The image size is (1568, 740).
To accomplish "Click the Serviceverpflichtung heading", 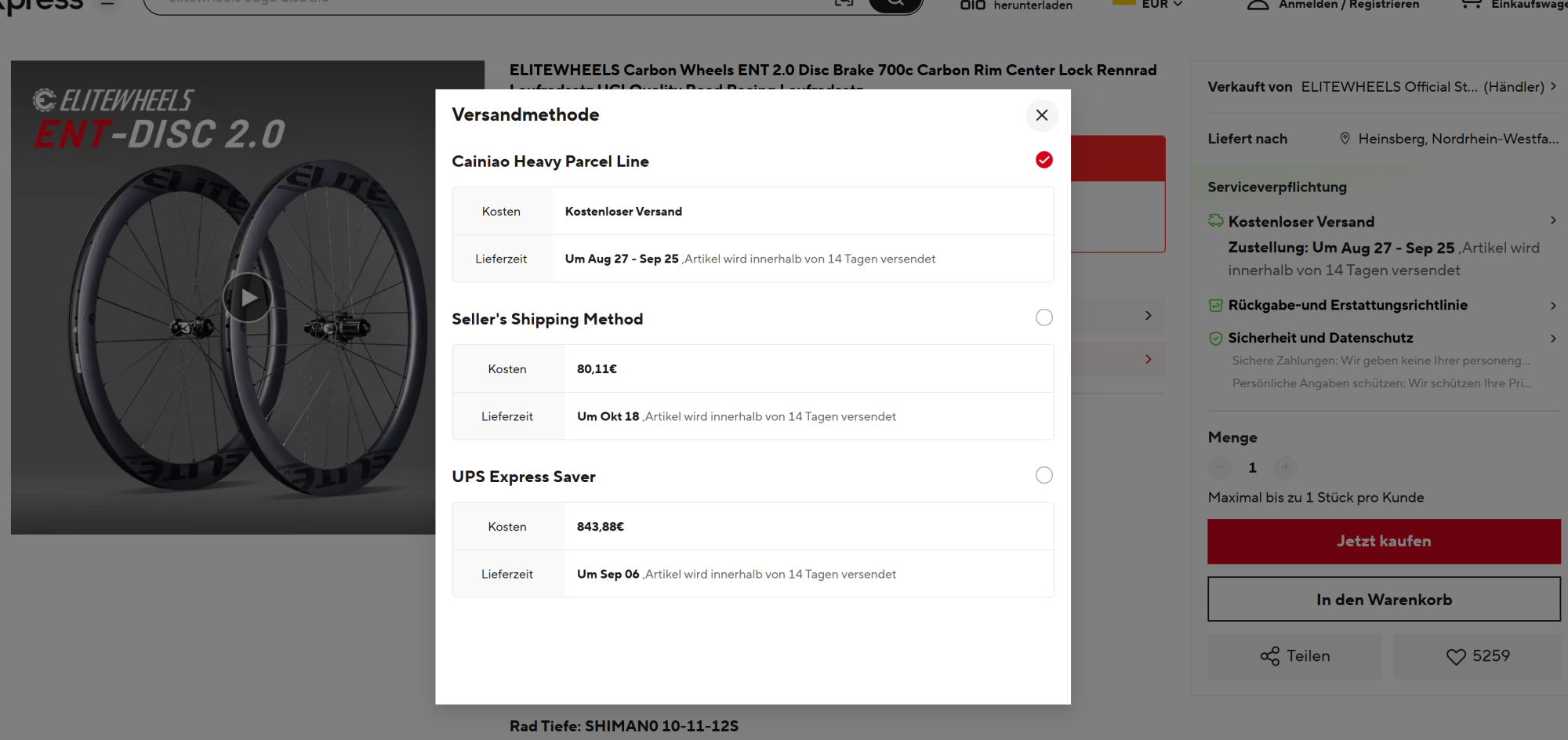I will coord(1277,187).
